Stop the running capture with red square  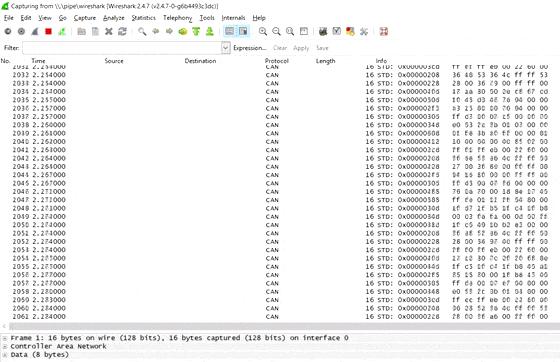[x=49, y=31]
